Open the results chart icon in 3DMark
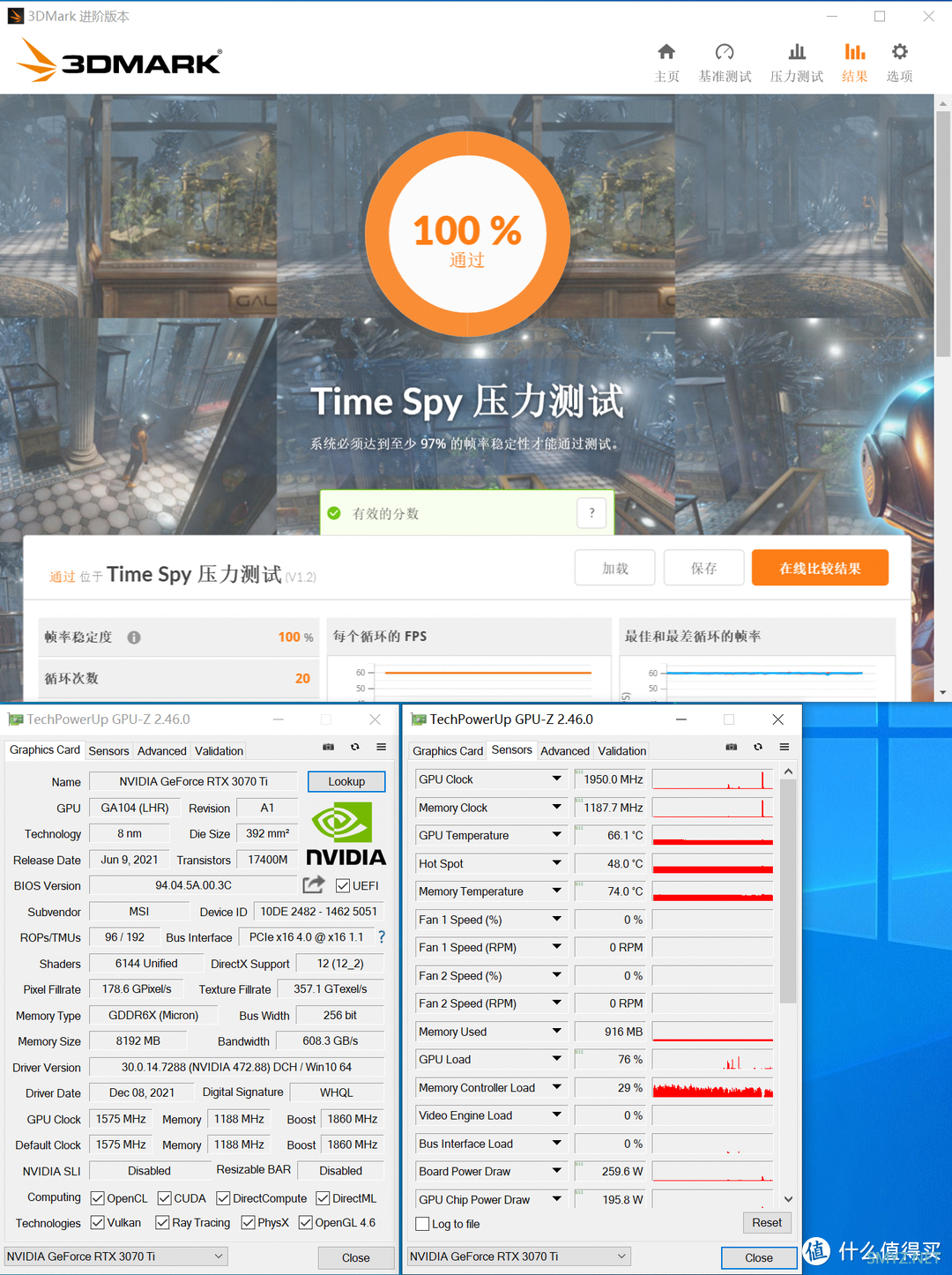Image resolution: width=952 pixels, height=1275 pixels. click(x=854, y=52)
